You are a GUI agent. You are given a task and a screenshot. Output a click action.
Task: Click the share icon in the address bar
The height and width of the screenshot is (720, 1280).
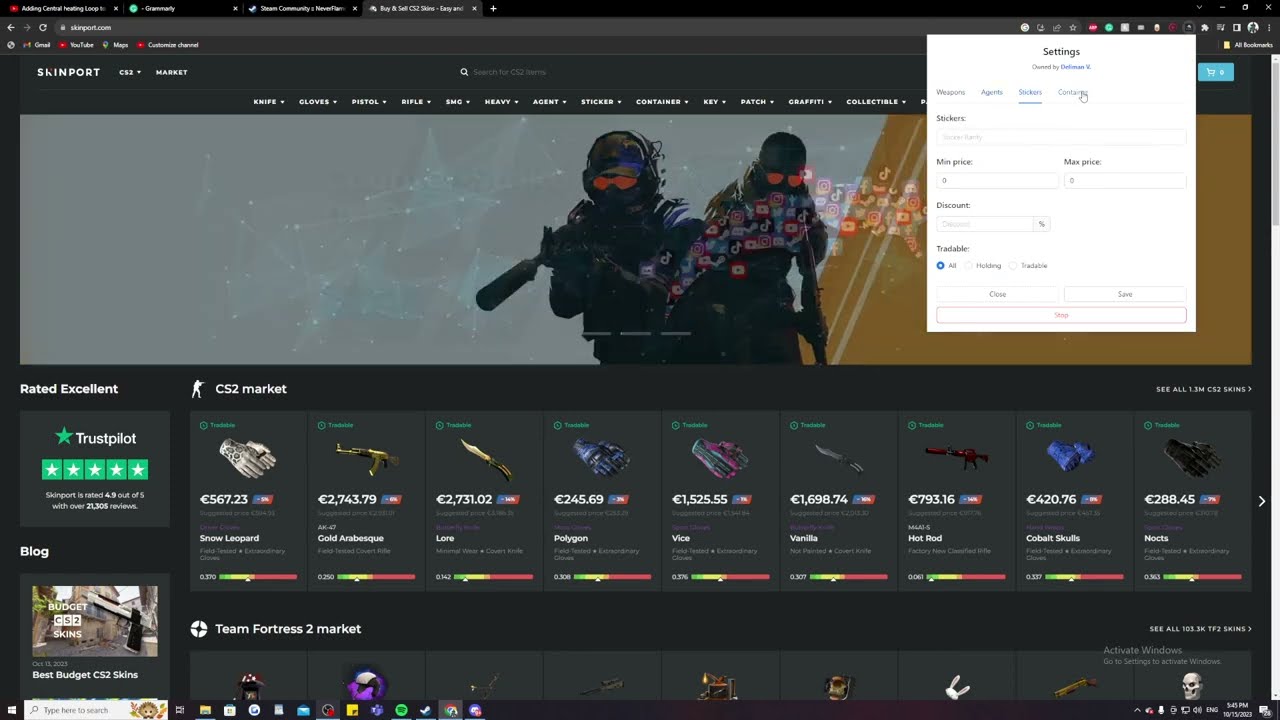(1057, 27)
